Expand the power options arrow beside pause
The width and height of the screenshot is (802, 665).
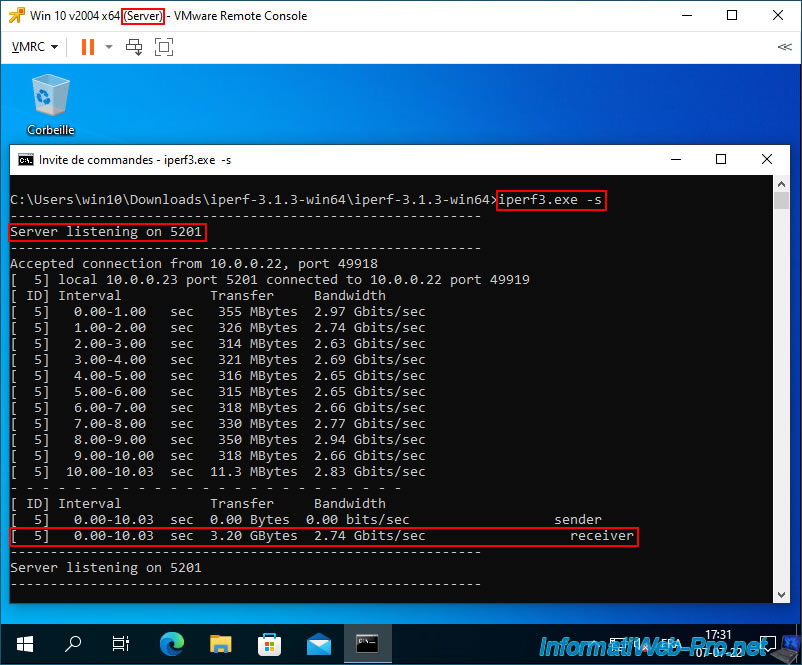point(108,47)
